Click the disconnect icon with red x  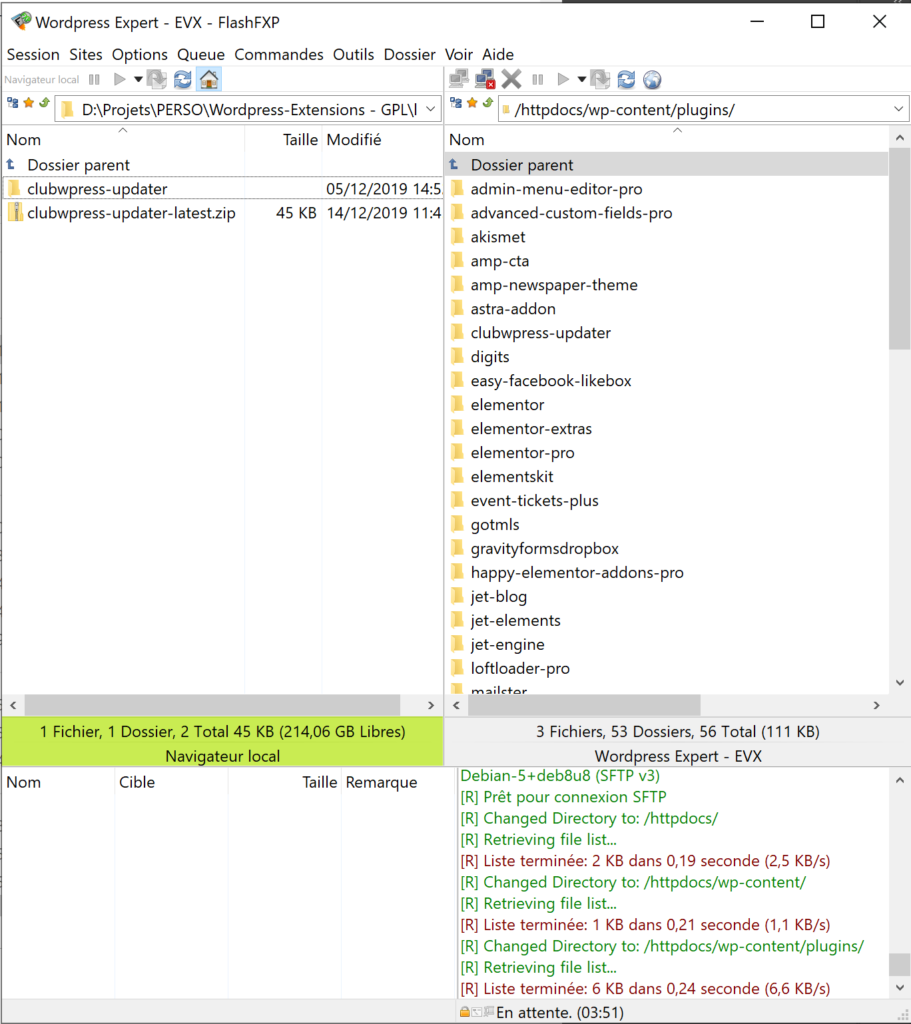[485, 80]
